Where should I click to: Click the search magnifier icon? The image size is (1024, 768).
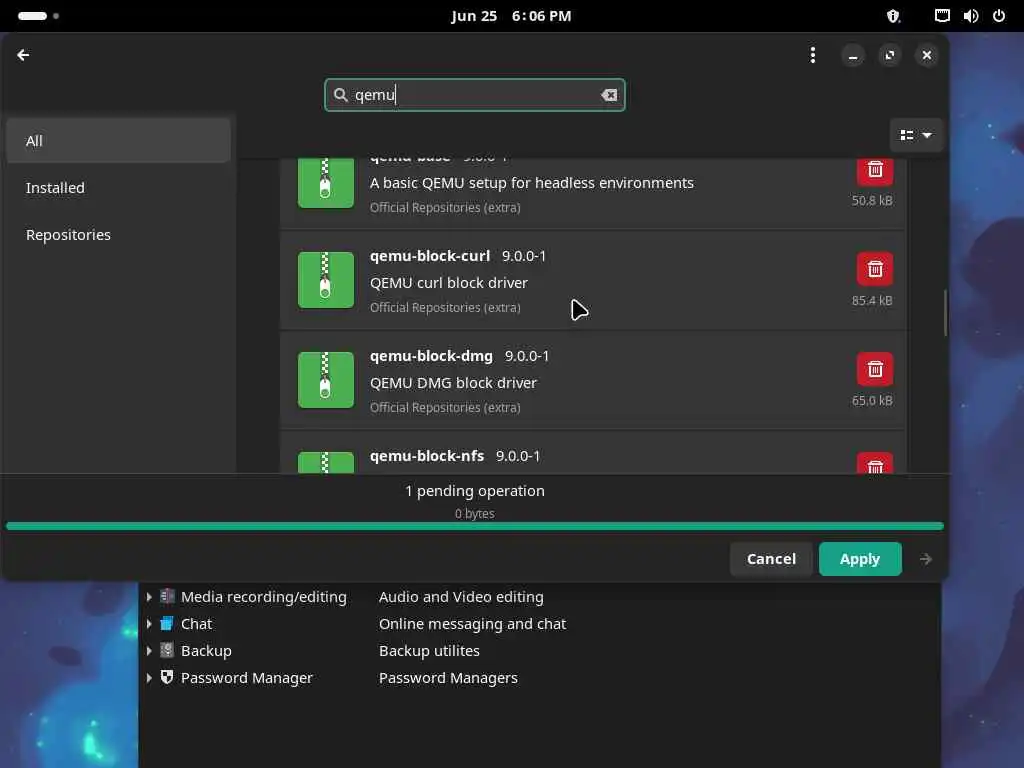(x=340, y=95)
